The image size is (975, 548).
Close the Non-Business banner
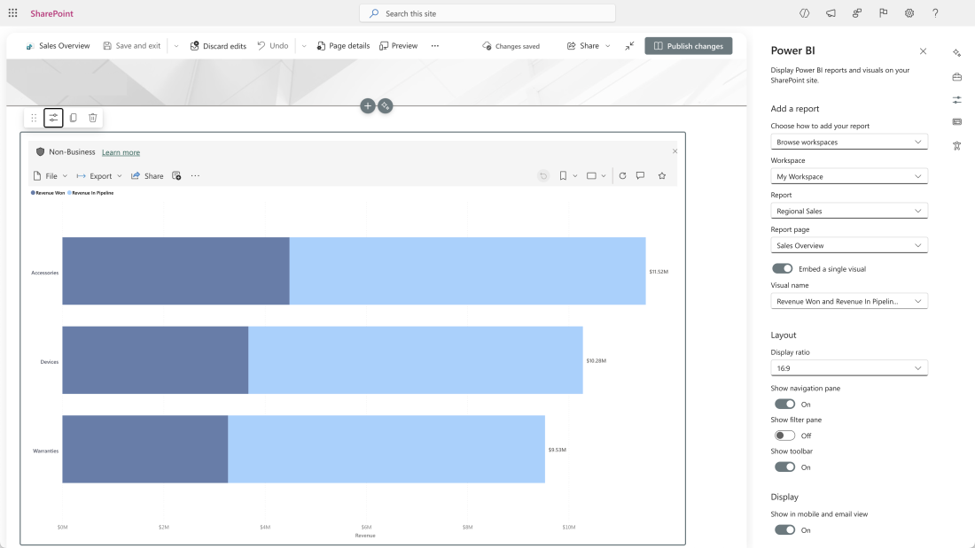coord(675,151)
